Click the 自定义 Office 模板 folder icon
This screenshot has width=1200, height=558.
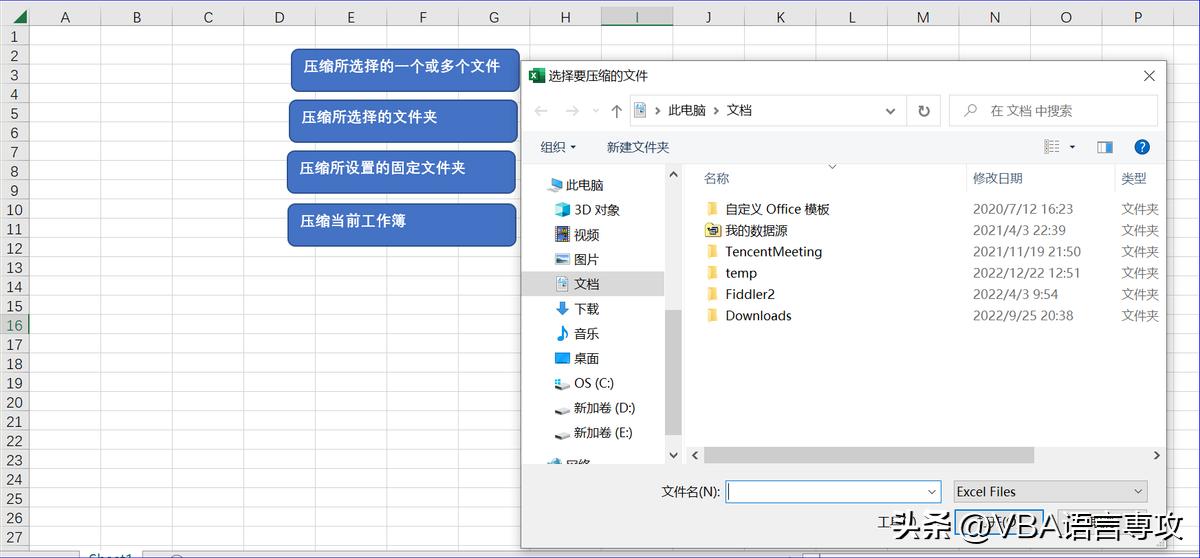click(712, 209)
